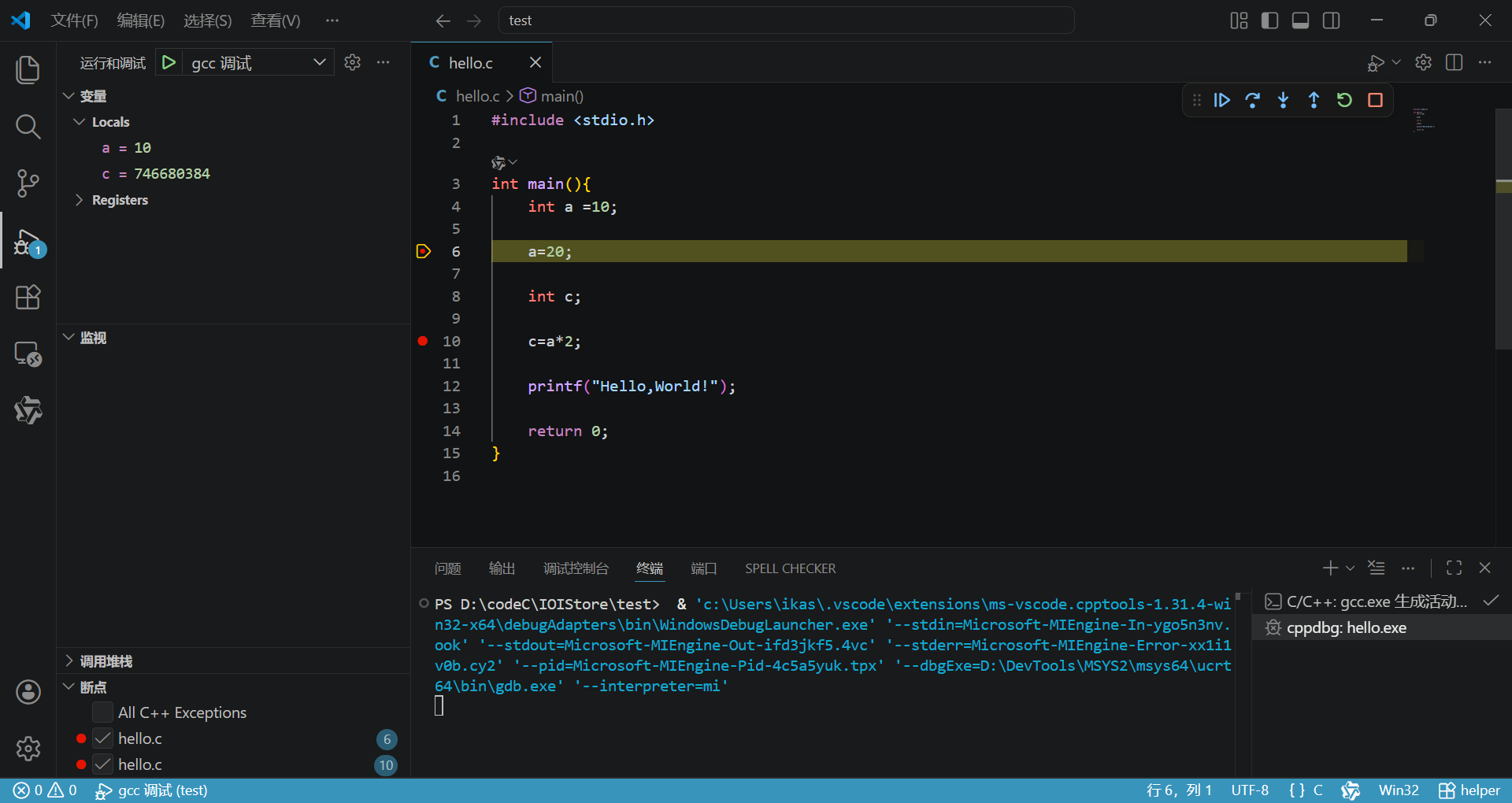Close the hello.c editor tab
The height and width of the screenshot is (803, 1512).
click(535, 62)
